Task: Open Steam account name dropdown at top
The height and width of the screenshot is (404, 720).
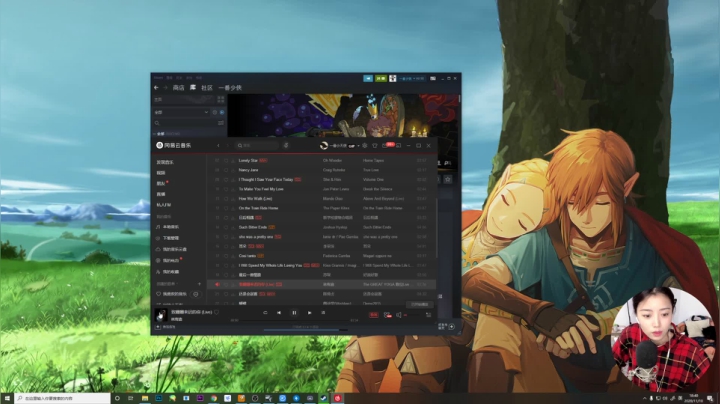Action: (411, 79)
